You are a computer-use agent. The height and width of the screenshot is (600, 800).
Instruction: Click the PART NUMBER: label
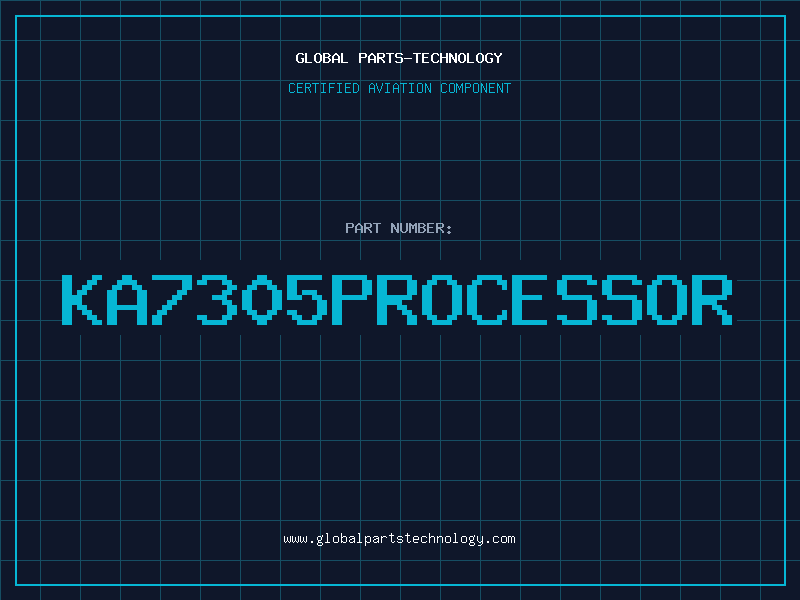point(399,228)
